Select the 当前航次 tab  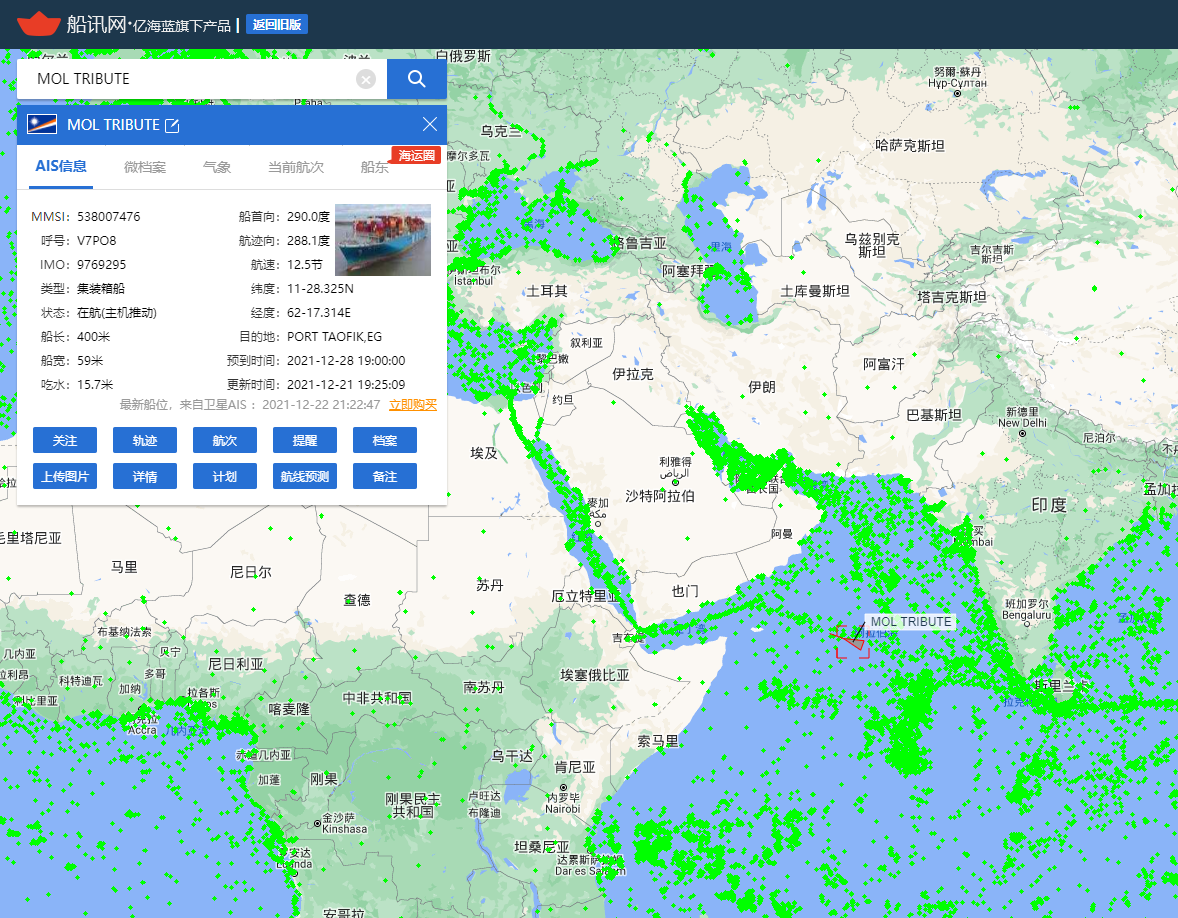click(296, 167)
